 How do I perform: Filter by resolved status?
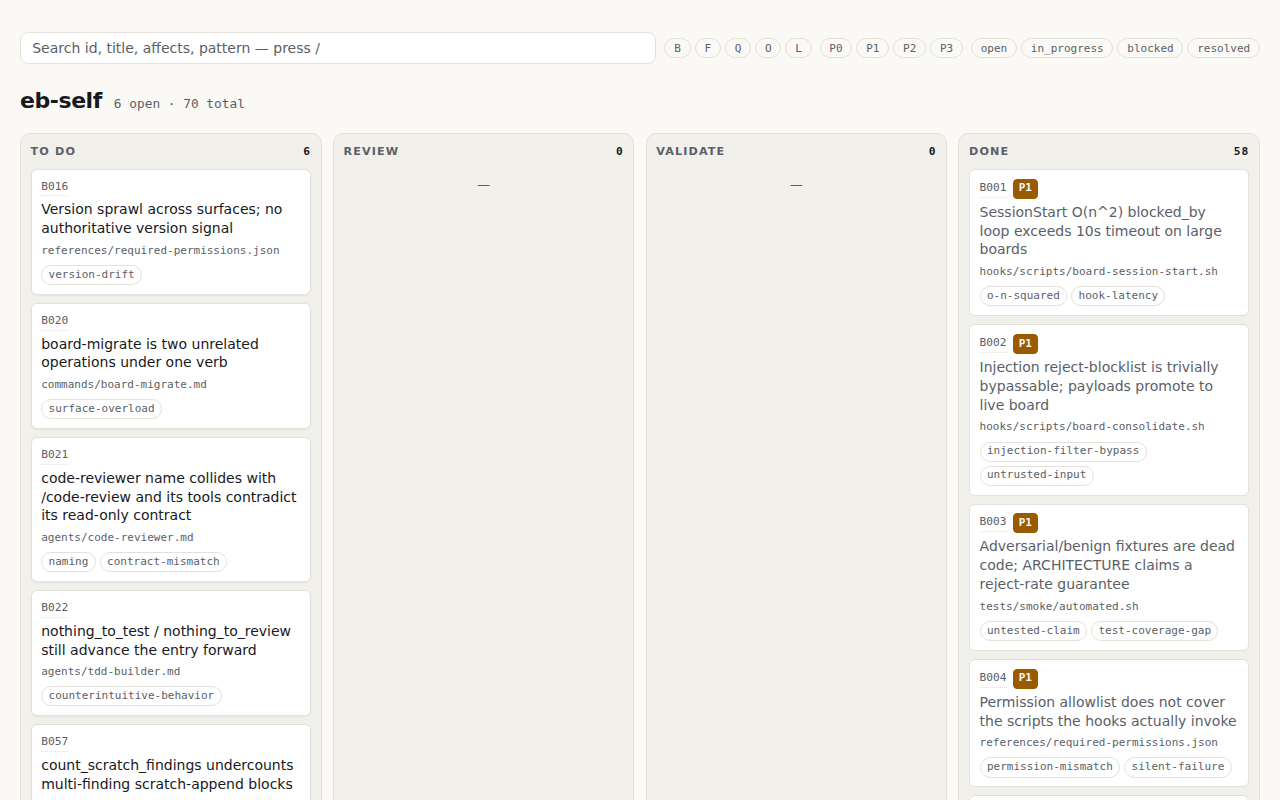click(x=1224, y=48)
